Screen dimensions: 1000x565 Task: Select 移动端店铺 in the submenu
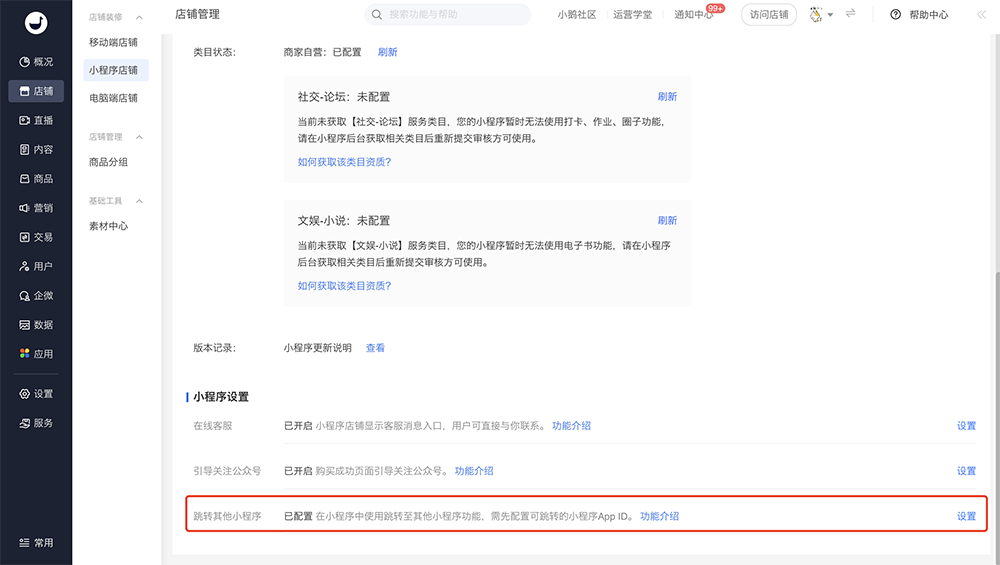113,42
